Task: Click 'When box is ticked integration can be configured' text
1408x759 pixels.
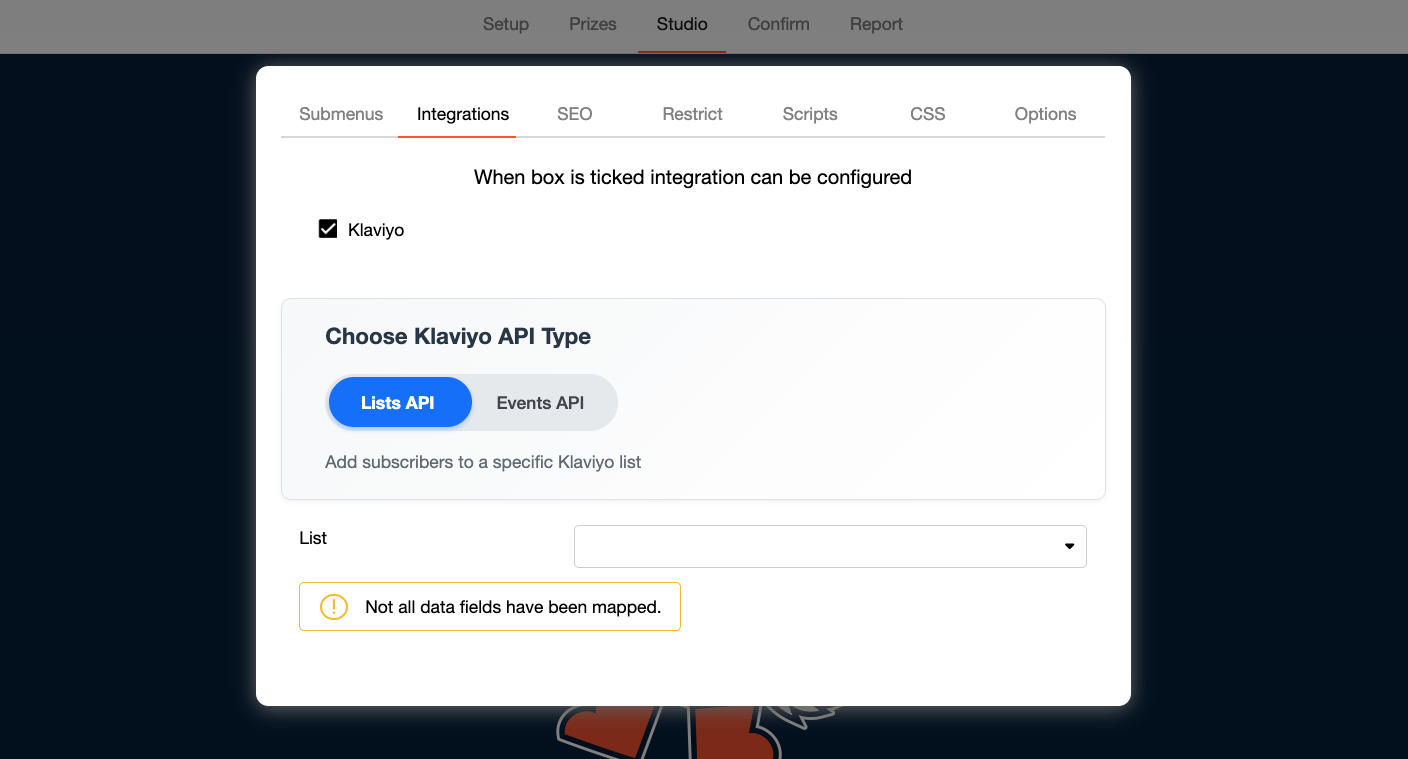Action: coord(693,177)
